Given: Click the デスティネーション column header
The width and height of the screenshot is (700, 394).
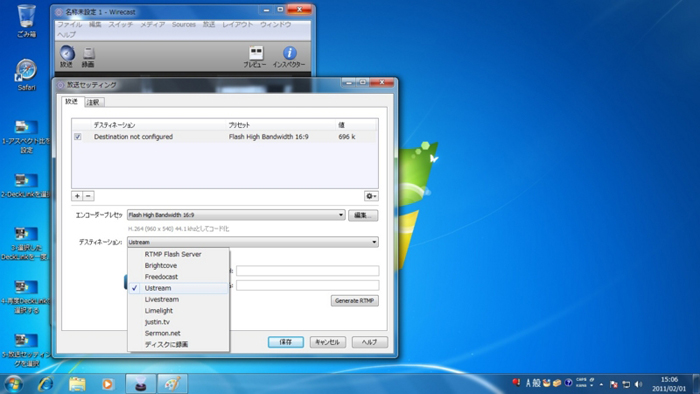Looking at the screenshot, I should (158, 125).
